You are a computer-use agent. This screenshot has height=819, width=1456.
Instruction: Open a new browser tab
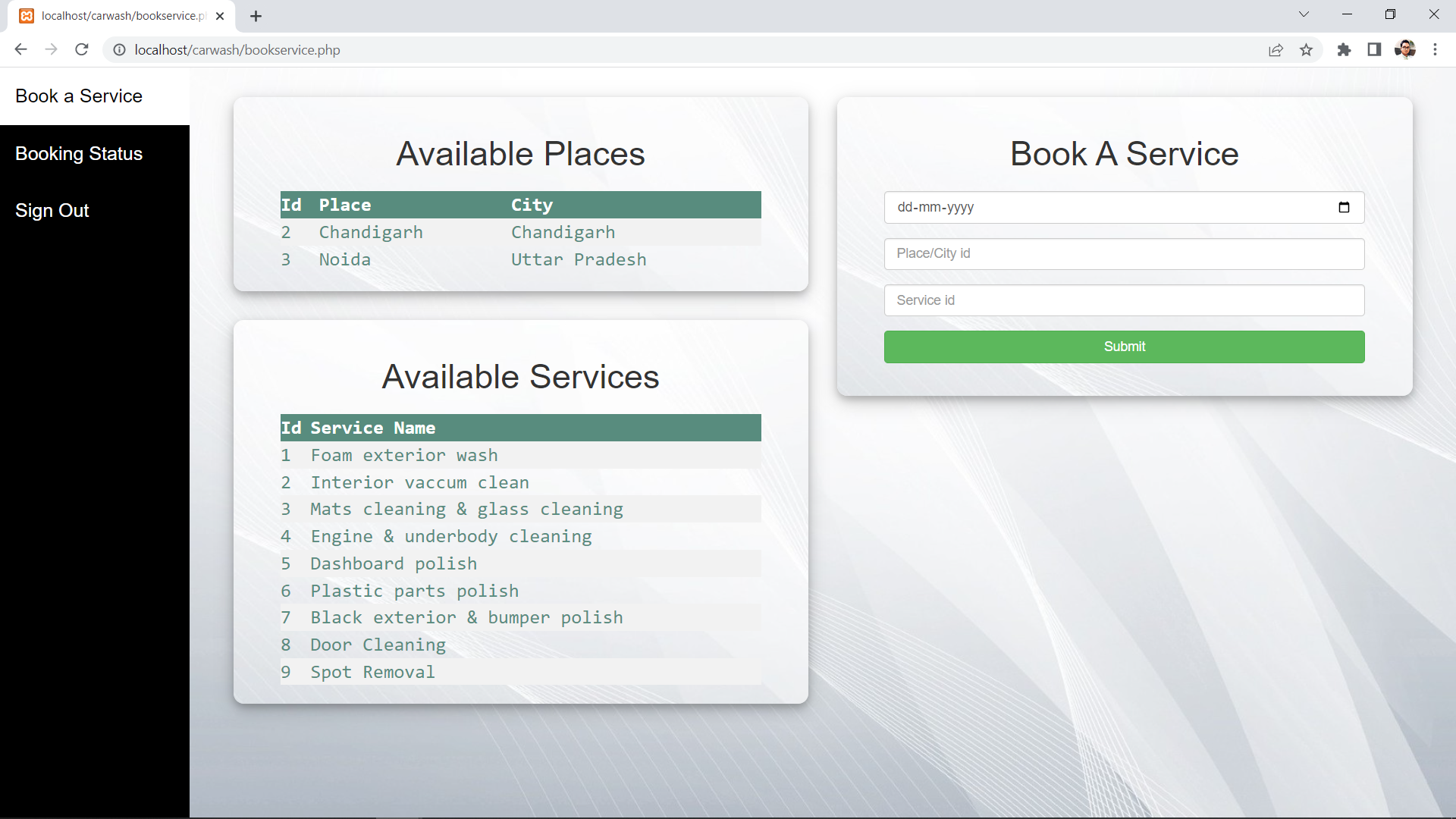coord(256,16)
